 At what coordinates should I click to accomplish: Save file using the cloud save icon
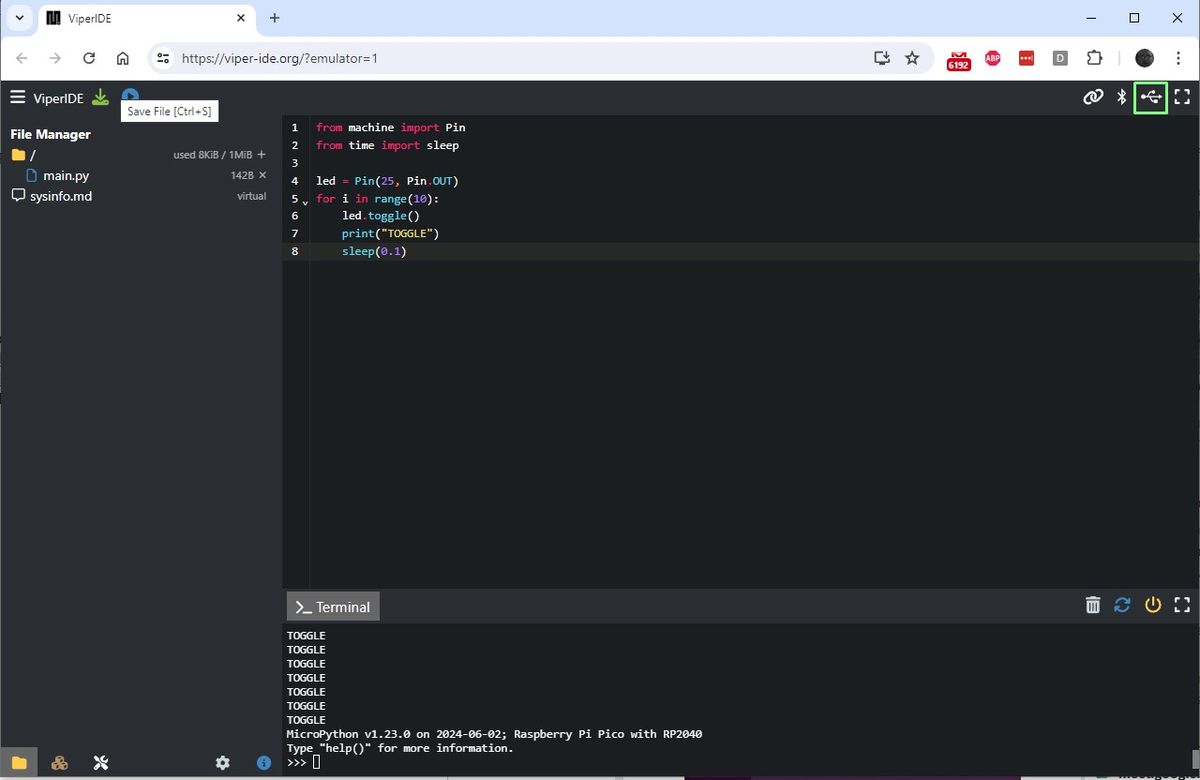[x=129, y=95]
